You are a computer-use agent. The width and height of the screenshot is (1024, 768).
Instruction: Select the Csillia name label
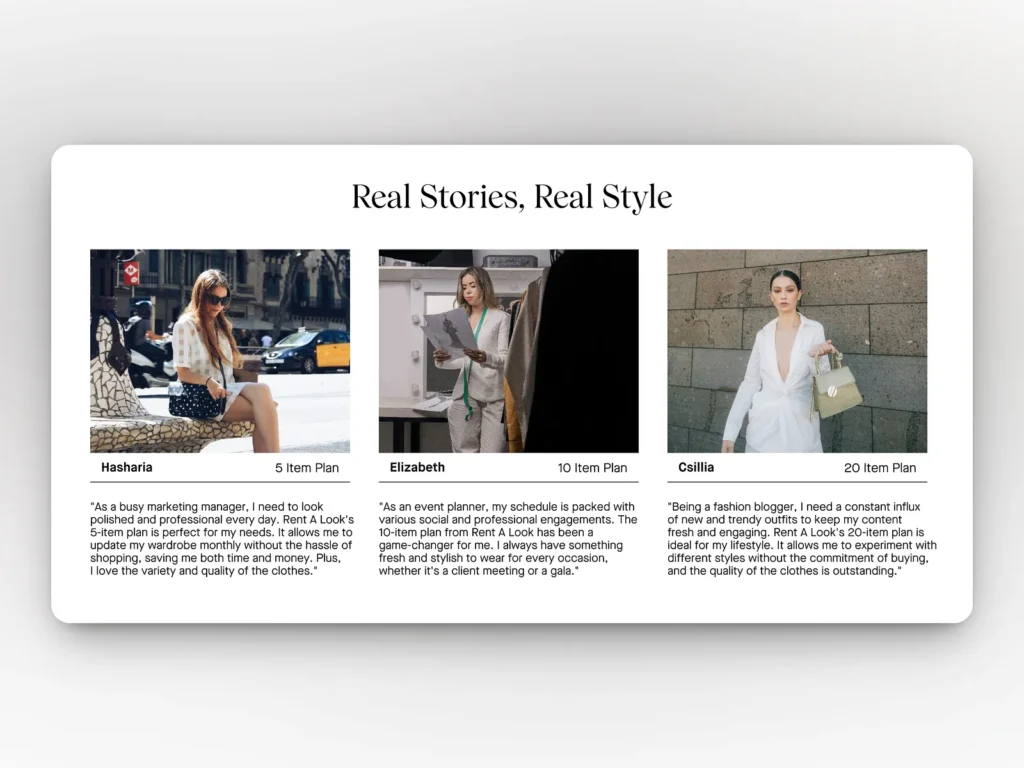pyautogui.click(x=696, y=467)
